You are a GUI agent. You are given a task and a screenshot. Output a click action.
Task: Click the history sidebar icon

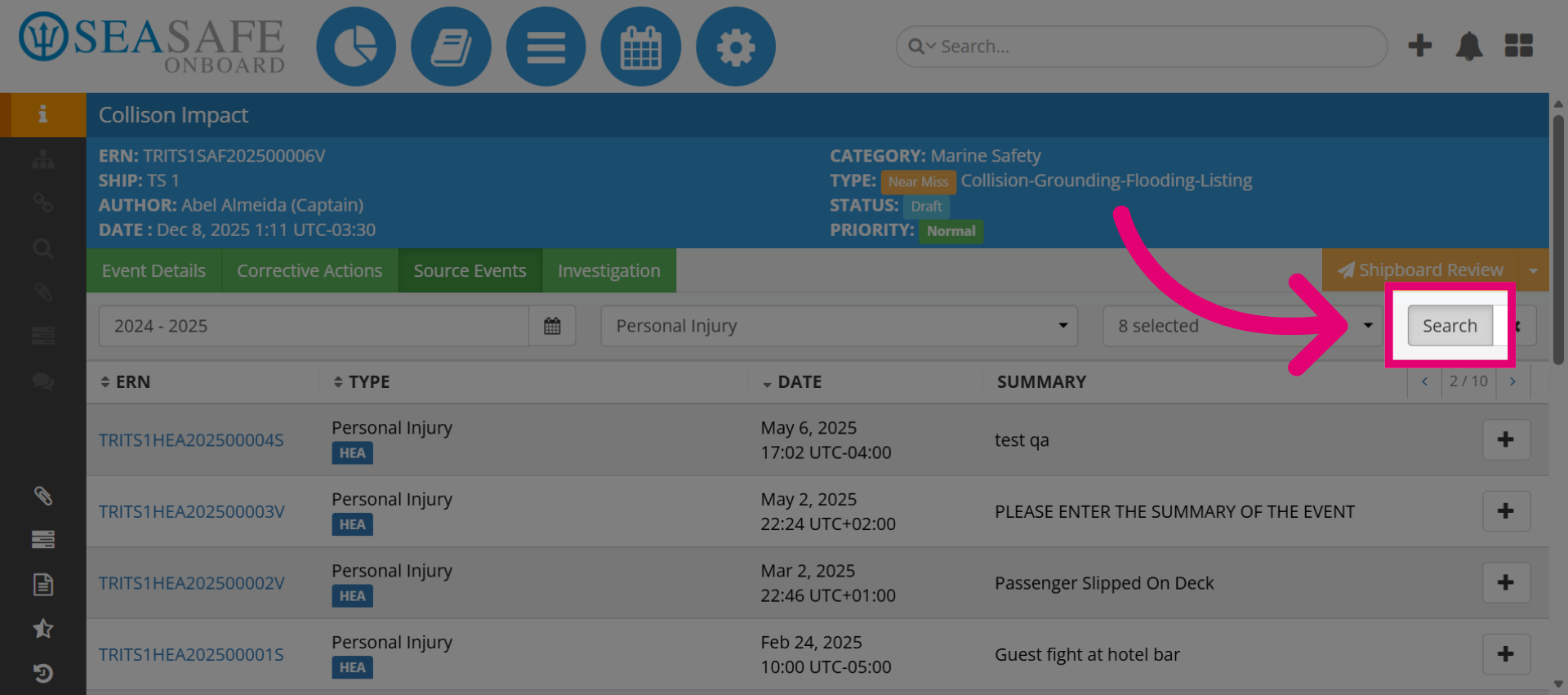click(42, 673)
